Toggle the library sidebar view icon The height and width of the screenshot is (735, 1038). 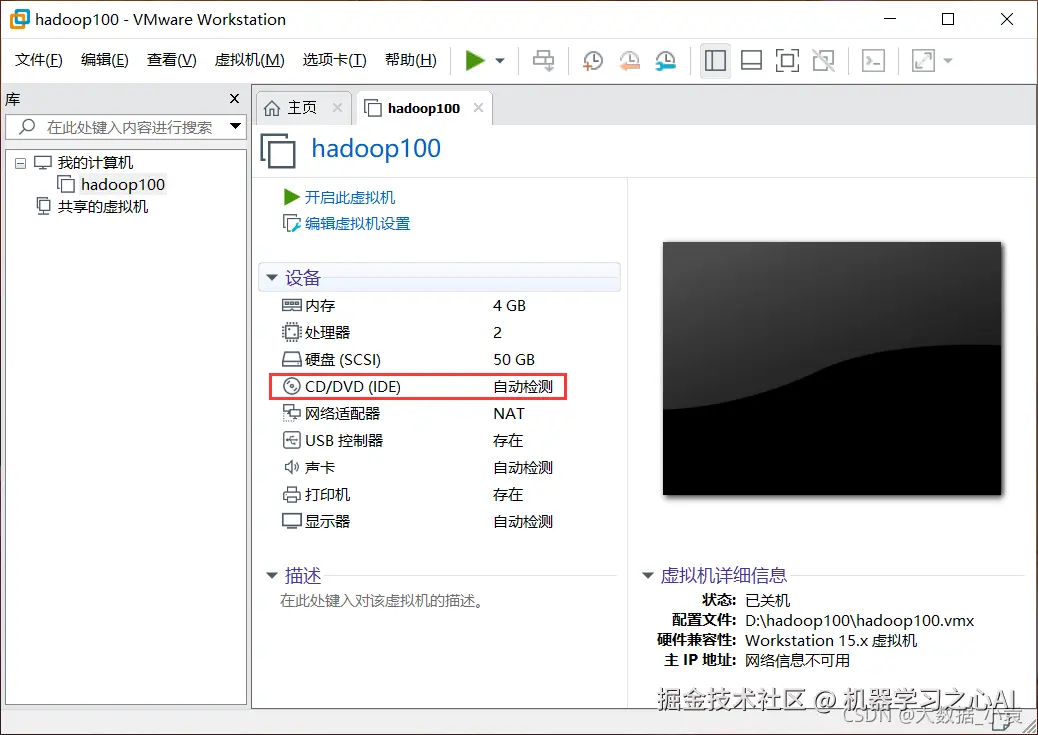click(715, 60)
